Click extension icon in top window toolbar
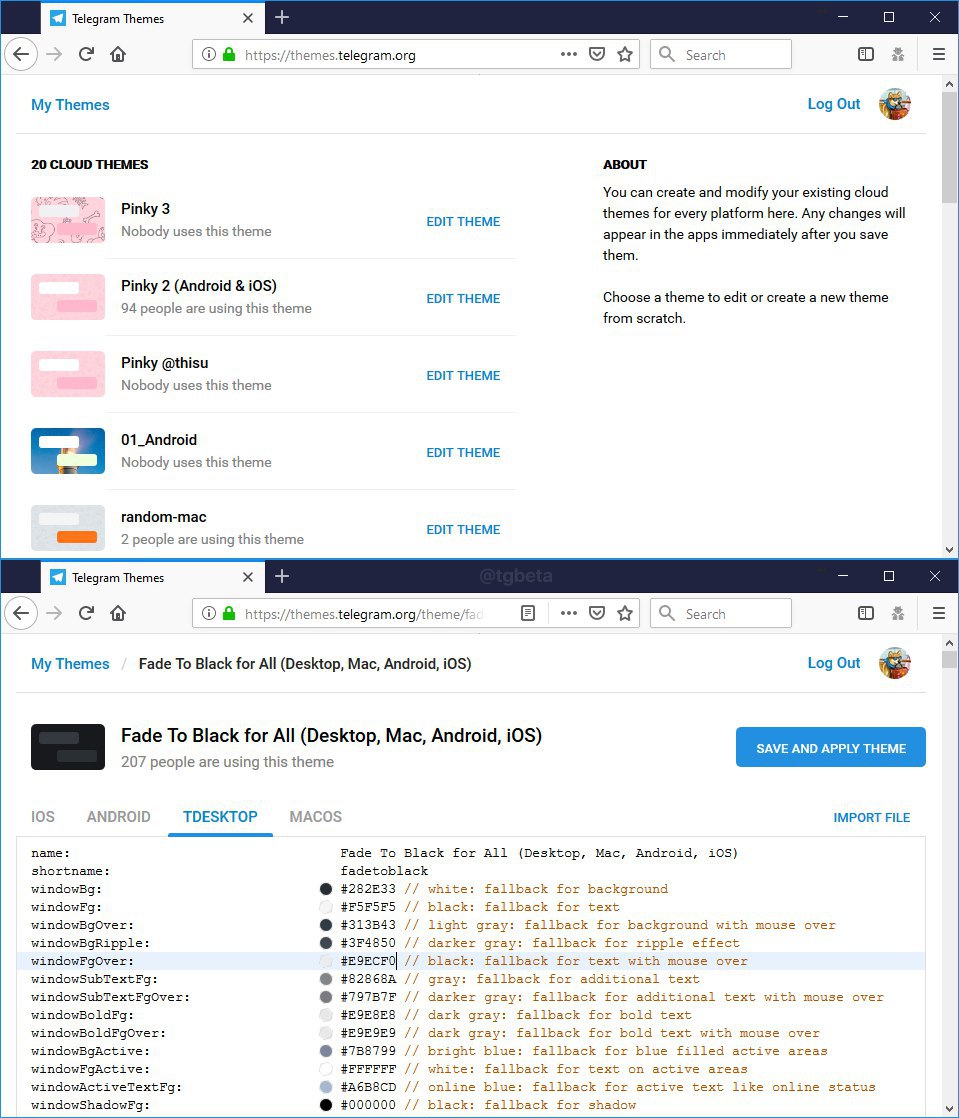Image resolution: width=959 pixels, height=1118 pixels. pyautogui.click(x=898, y=54)
